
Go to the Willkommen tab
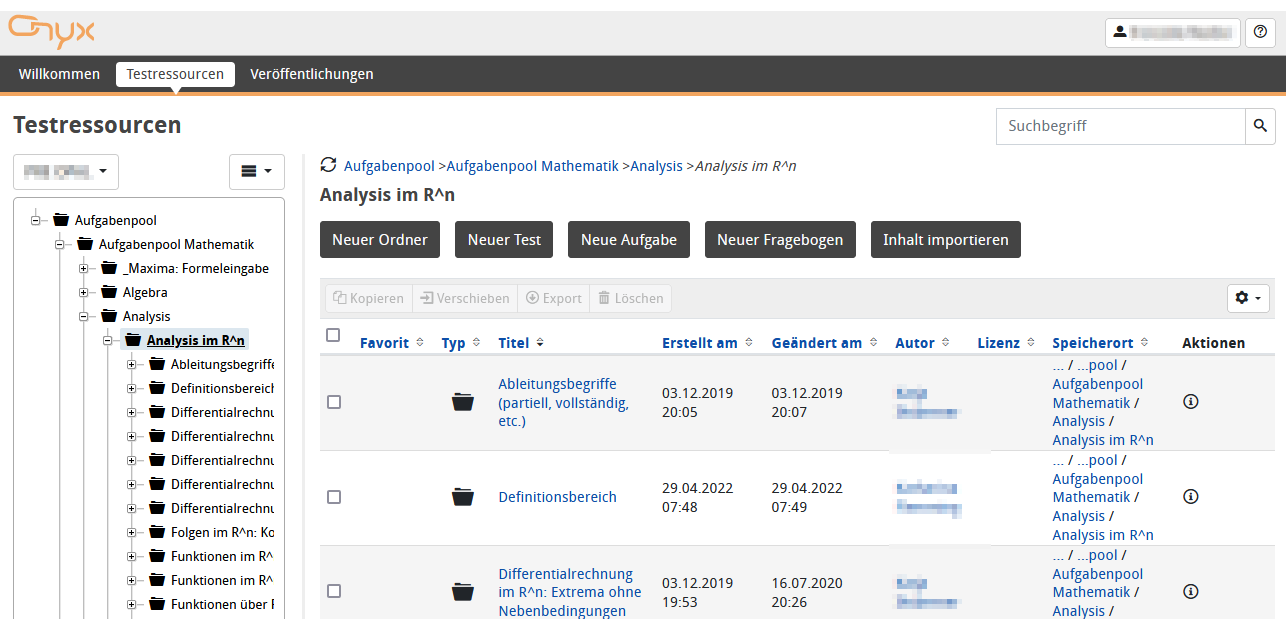click(x=59, y=74)
